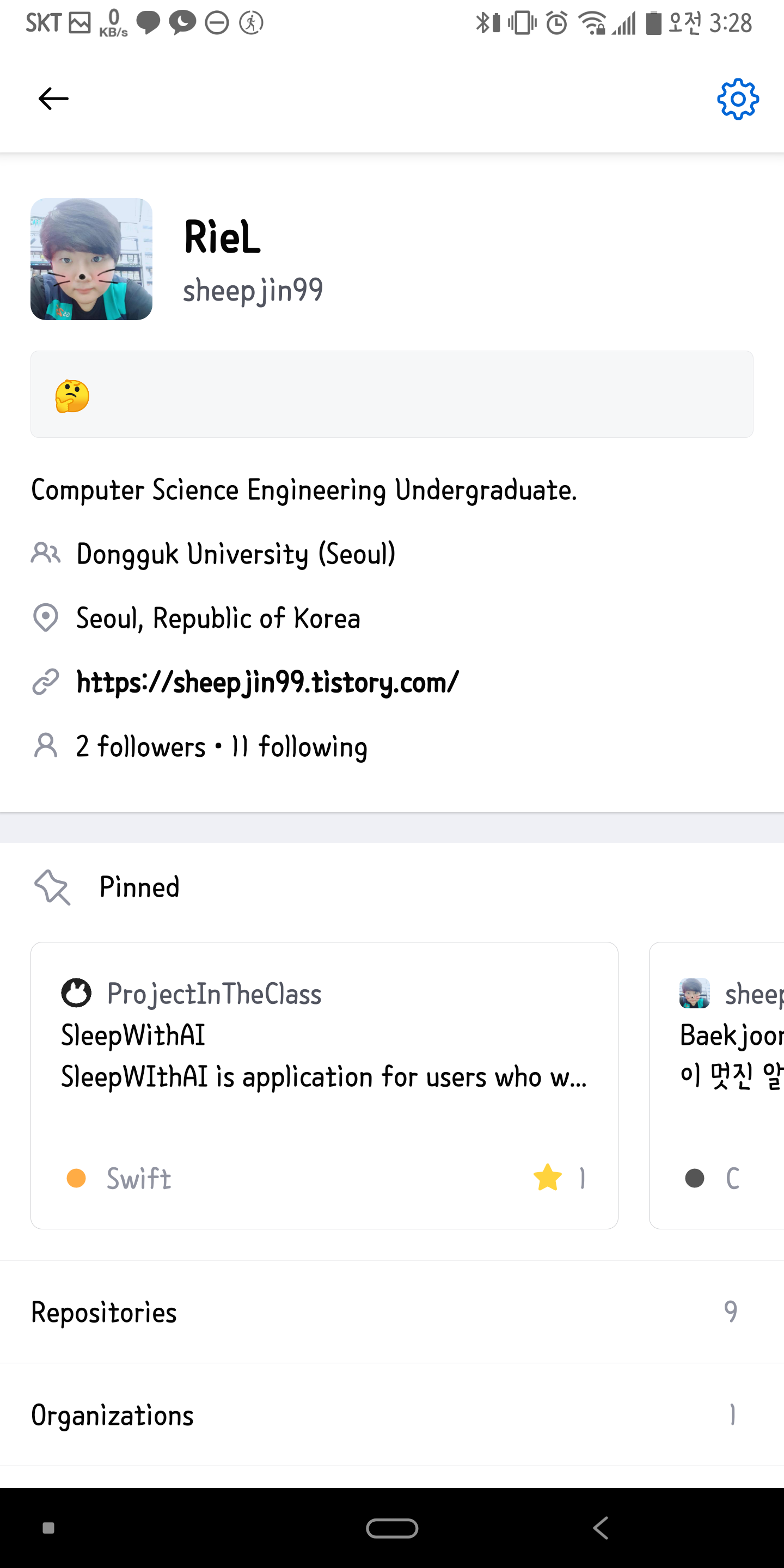Screen dimensions: 784x1568
Task: Tap the person icon beside followers
Action: pos(46,746)
